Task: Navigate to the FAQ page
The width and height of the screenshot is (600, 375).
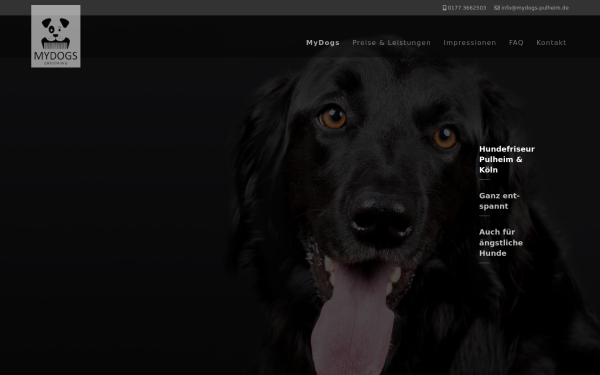Action: coord(516,42)
